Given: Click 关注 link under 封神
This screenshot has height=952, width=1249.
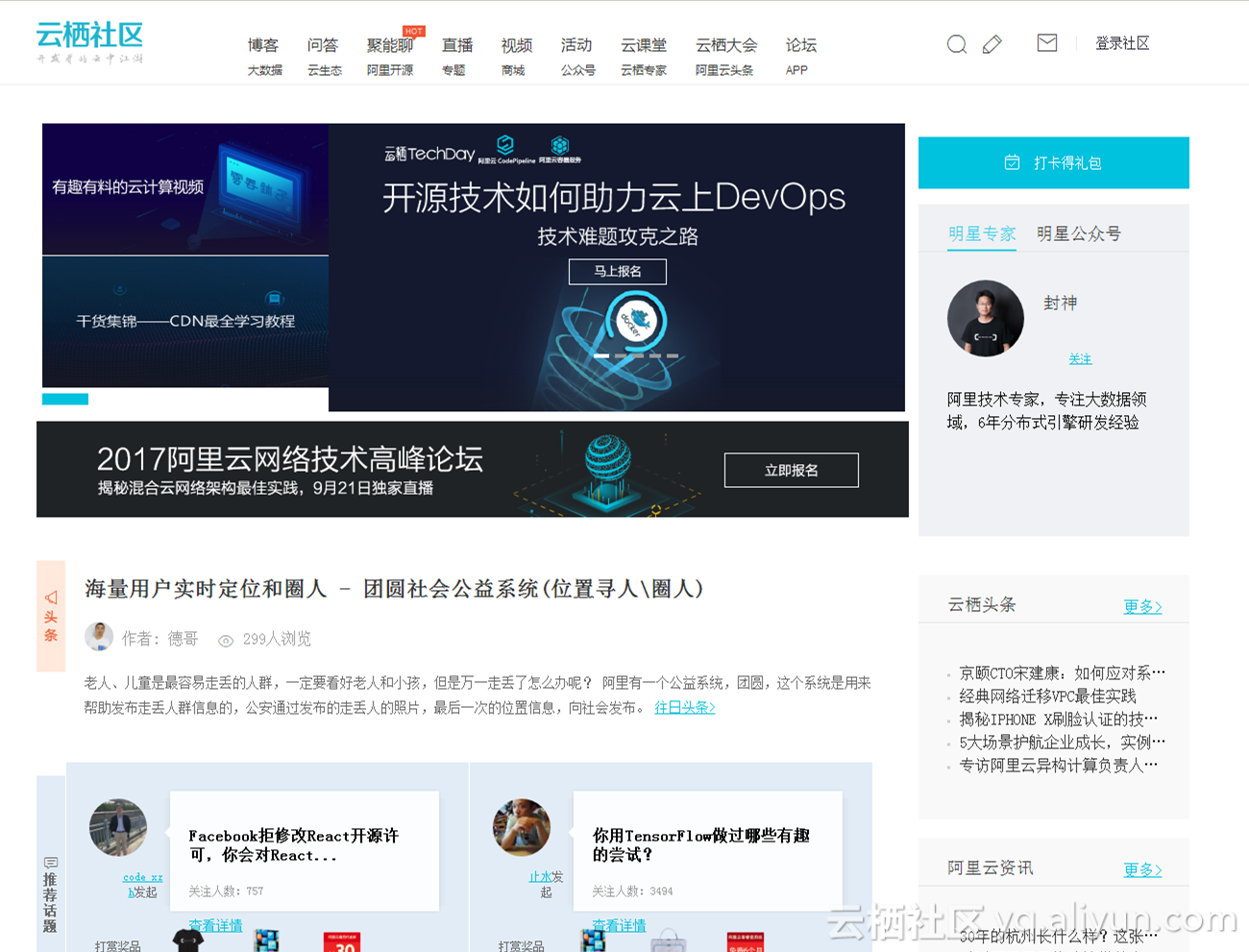Looking at the screenshot, I should coord(1081,359).
